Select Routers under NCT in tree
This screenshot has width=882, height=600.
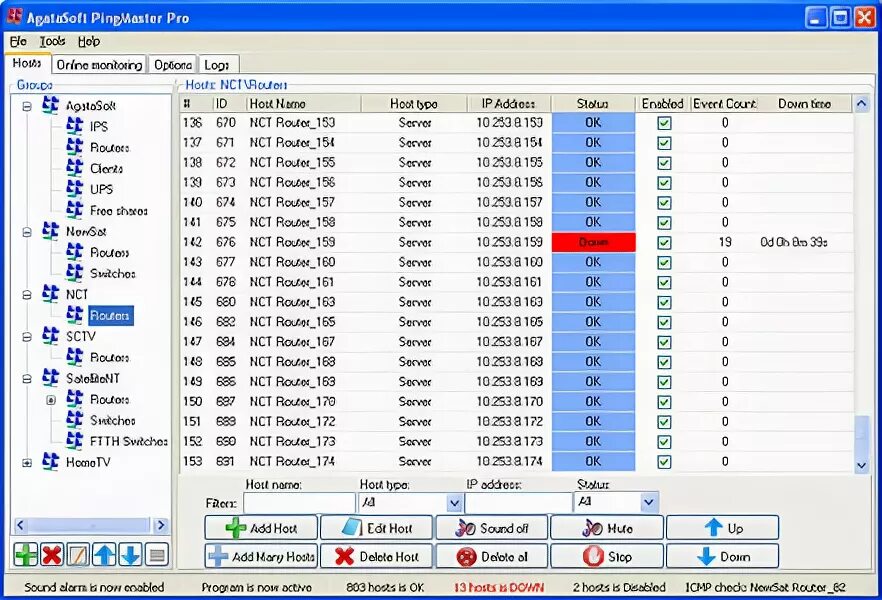click(x=110, y=315)
